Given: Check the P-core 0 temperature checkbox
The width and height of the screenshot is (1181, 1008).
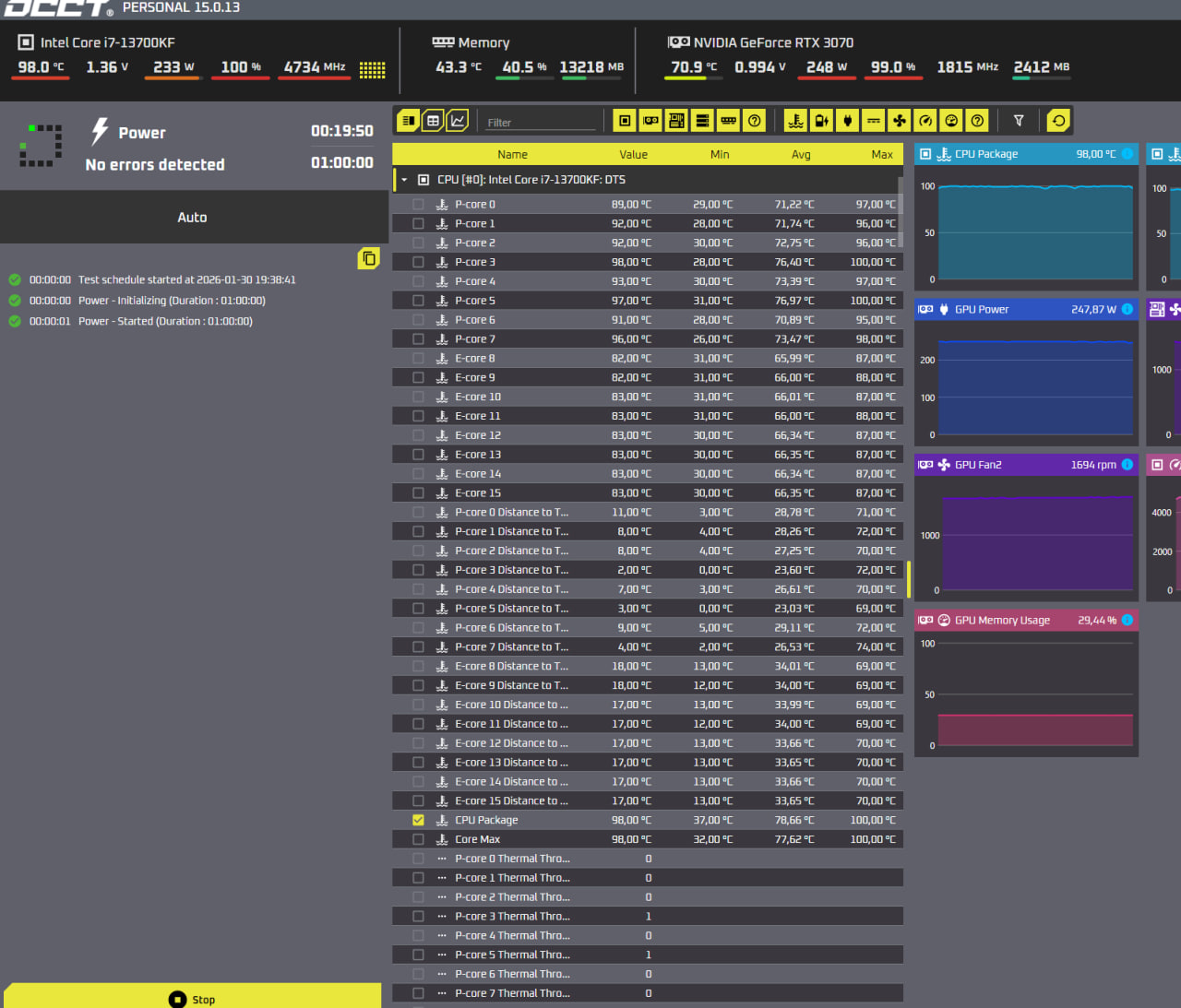Looking at the screenshot, I should [418, 205].
